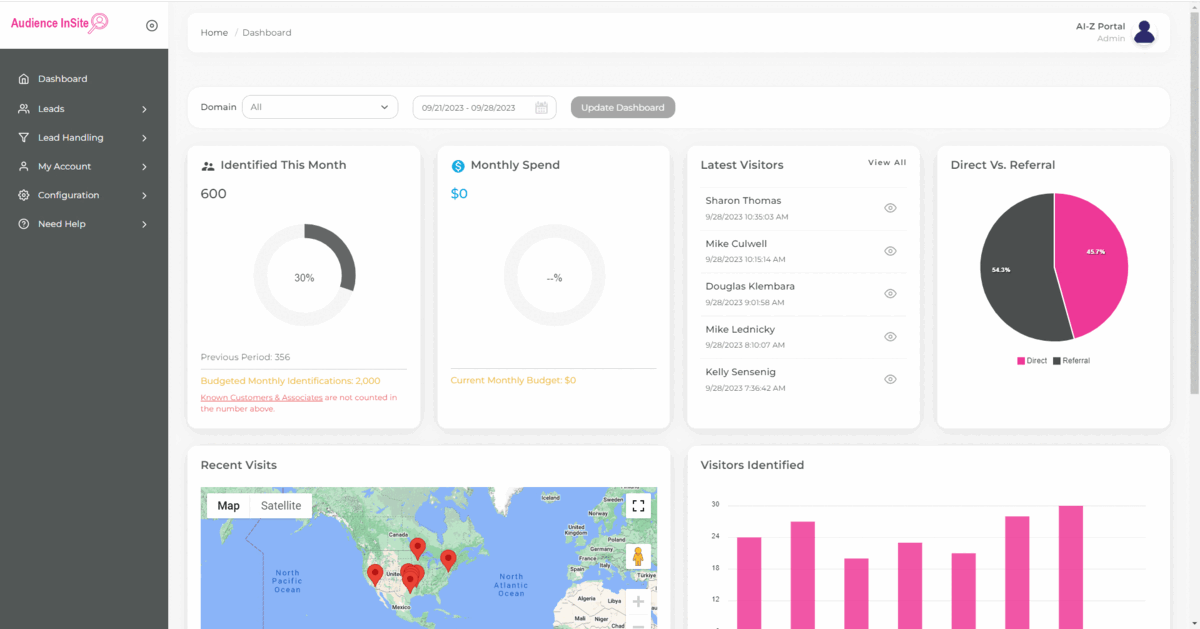
Task: View Mike Culwell details via eye icon
Action: tap(890, 251)
